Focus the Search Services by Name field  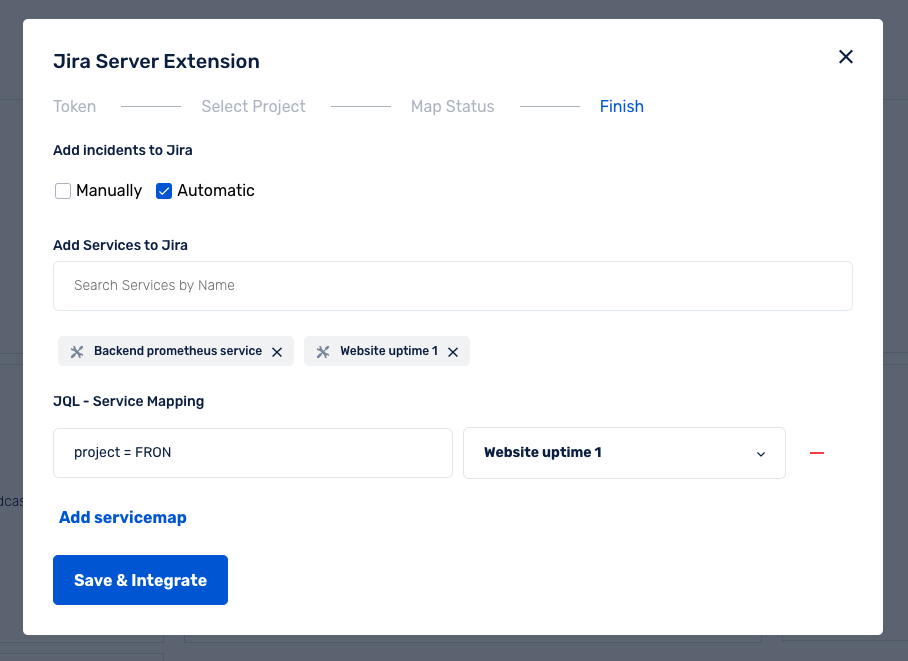coord(453,286)
